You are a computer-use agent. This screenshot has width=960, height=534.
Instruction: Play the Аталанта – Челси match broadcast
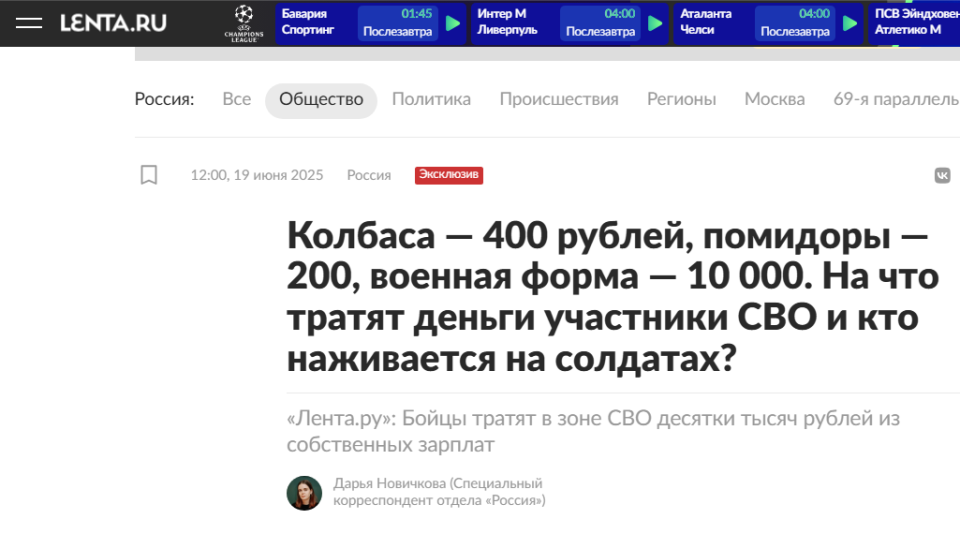click(x=850, y=23)
